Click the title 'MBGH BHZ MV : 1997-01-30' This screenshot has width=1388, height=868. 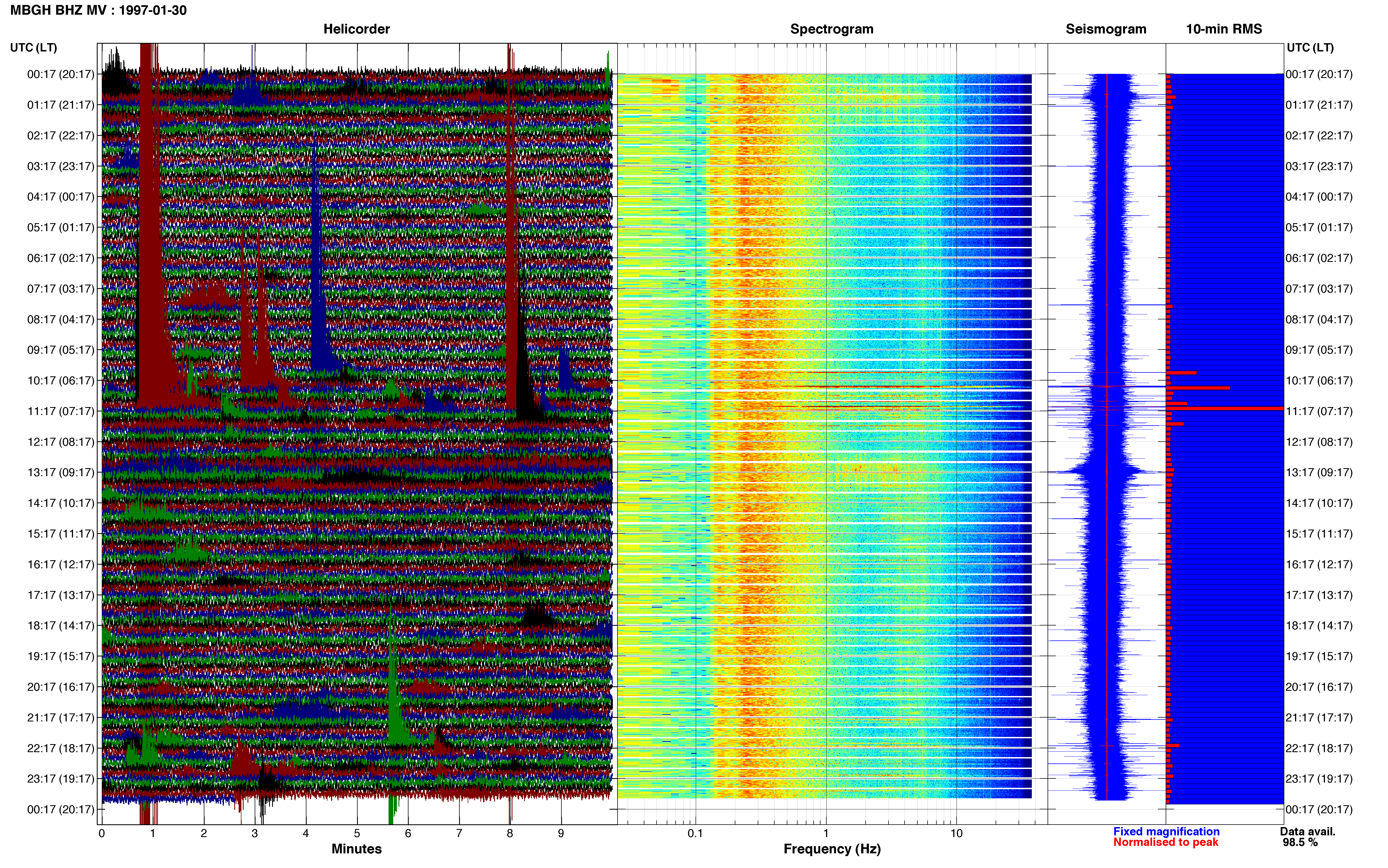point(98,10)
